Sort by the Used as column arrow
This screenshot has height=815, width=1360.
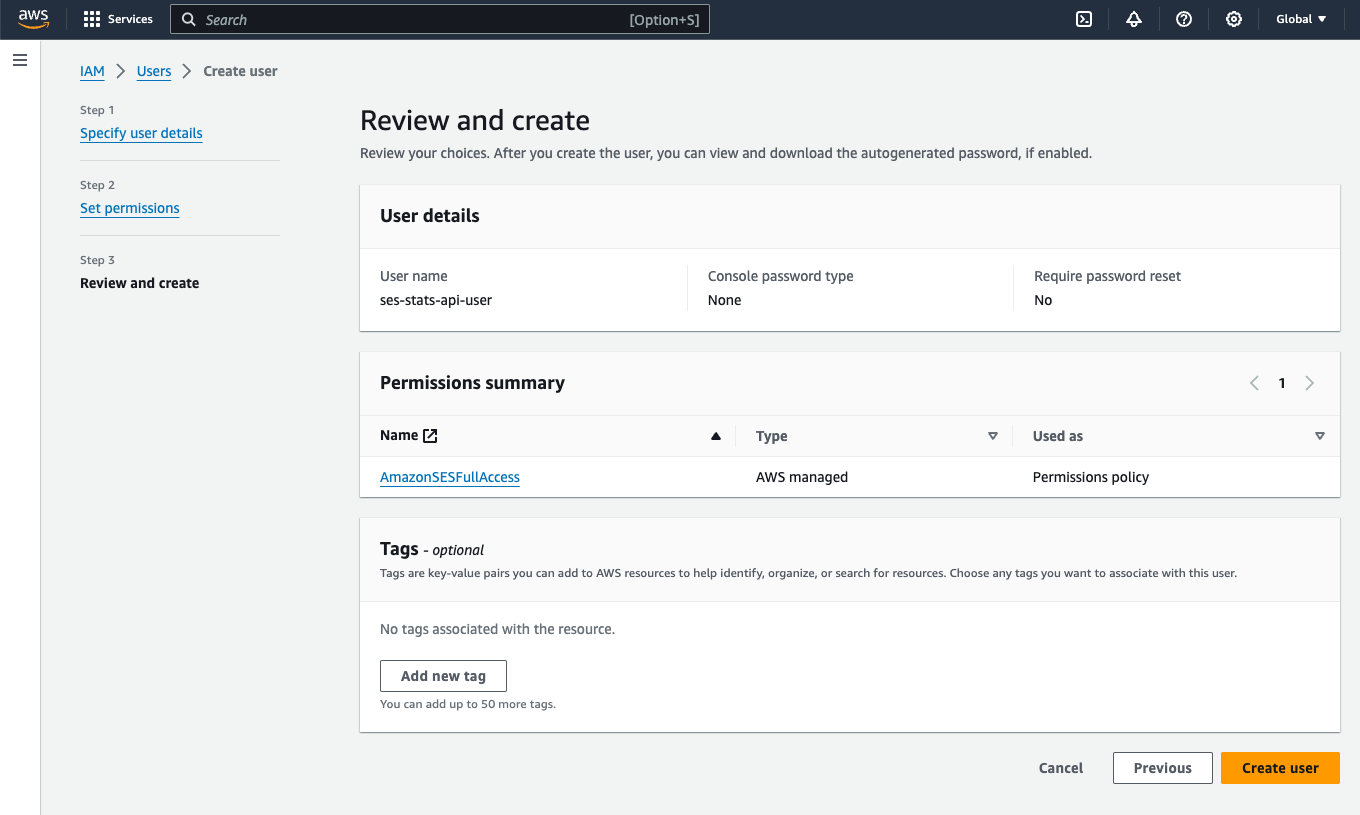pos(1320,436)
